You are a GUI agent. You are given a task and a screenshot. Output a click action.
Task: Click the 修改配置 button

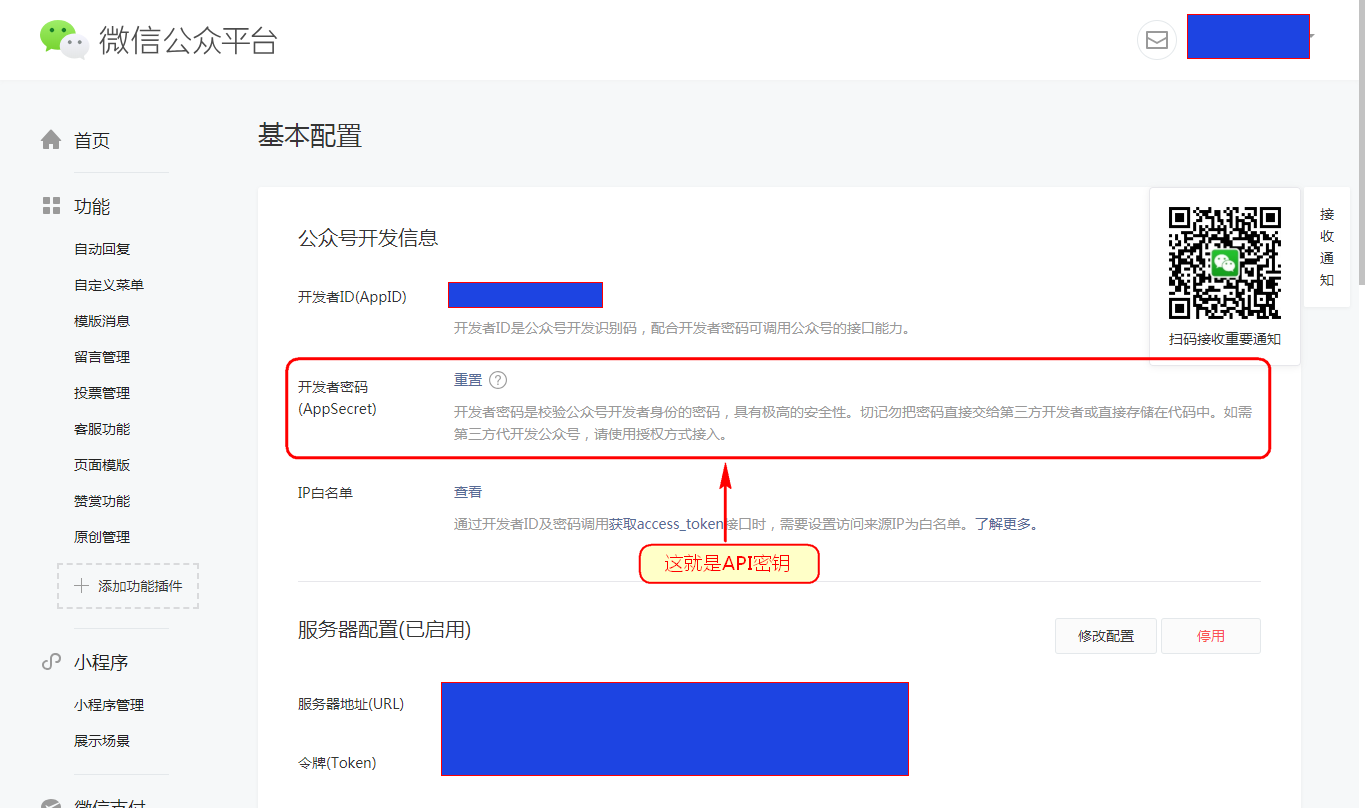tap(1106, 636)
